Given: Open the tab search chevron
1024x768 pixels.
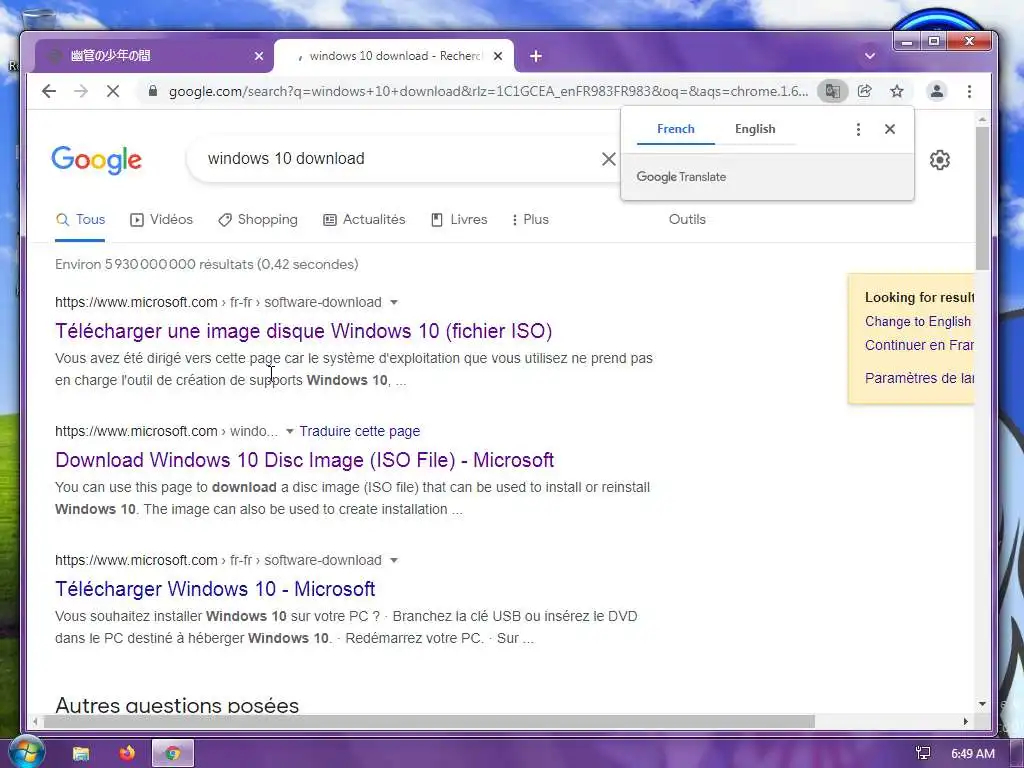Looking at the screenshot, I should [x=869, y=56].
